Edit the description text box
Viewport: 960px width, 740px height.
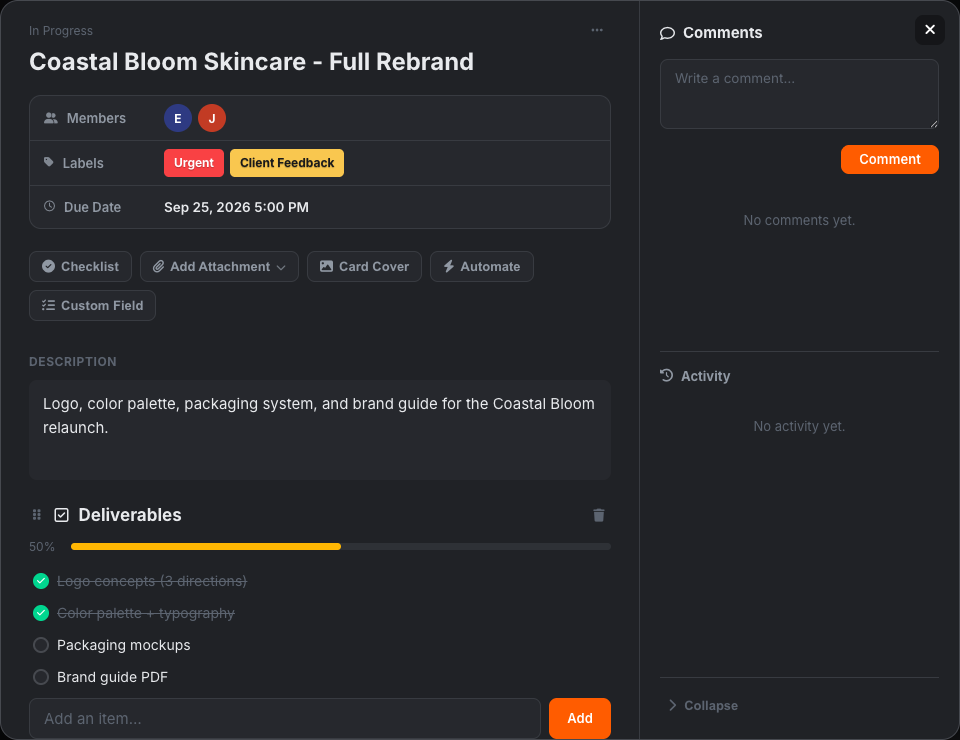(320, 430)
